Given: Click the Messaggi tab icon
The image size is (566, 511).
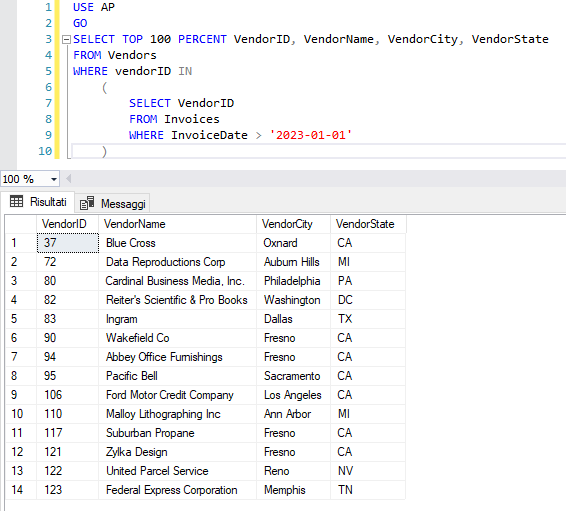Looking at the screenshot, I should pos(87,203).
